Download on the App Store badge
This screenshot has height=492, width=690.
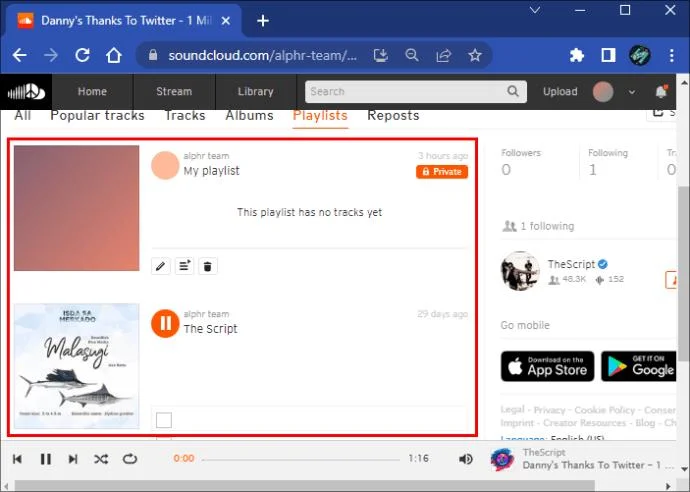coord(547,366)
